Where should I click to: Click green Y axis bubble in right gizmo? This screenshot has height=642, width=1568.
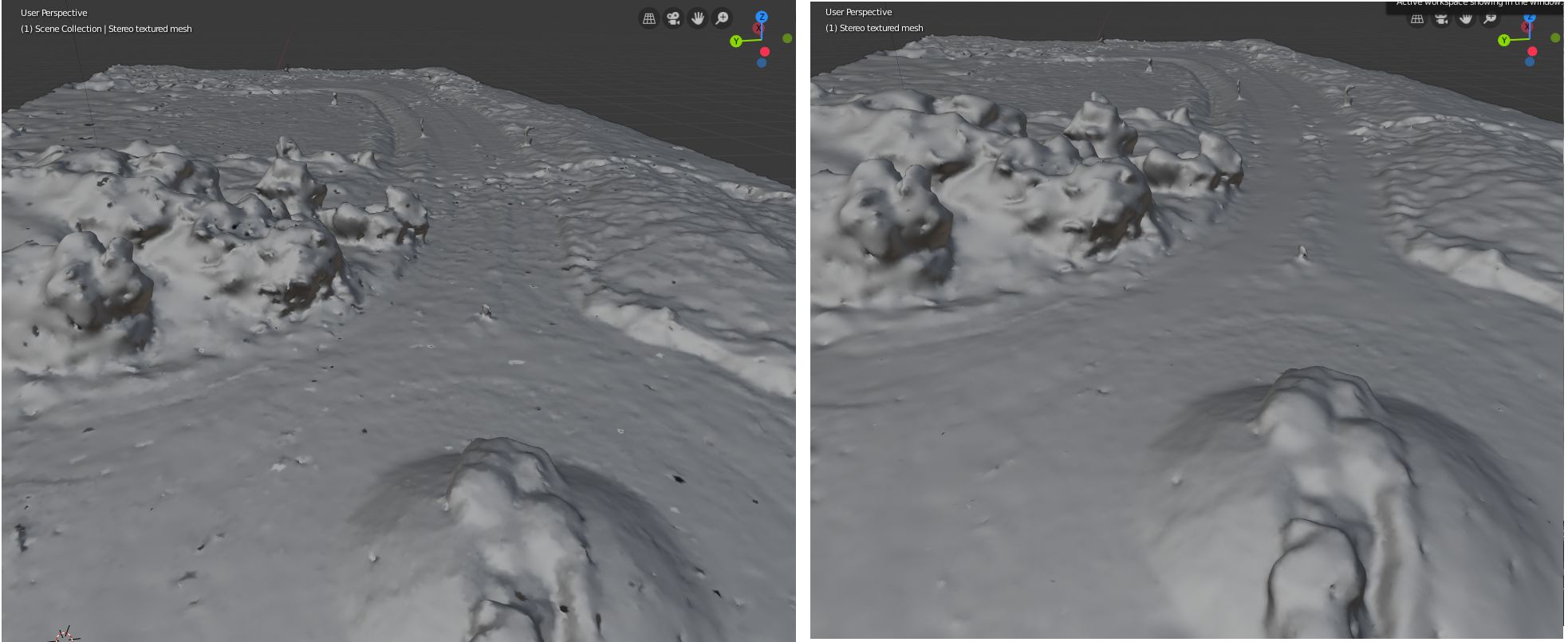[x=1503, y=40]
